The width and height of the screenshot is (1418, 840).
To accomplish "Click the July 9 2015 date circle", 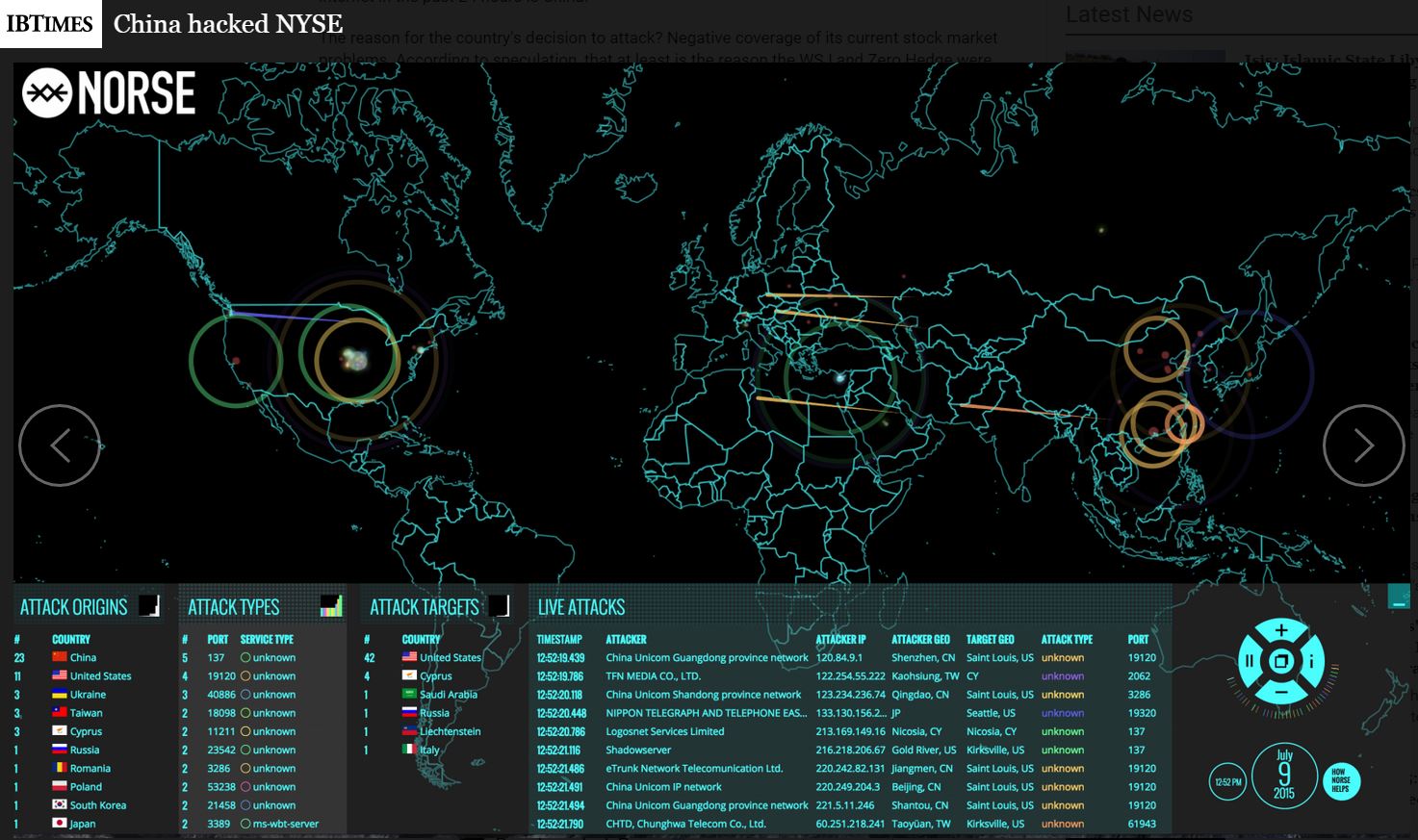I will pyautogui.click(x=1284, y=775).
